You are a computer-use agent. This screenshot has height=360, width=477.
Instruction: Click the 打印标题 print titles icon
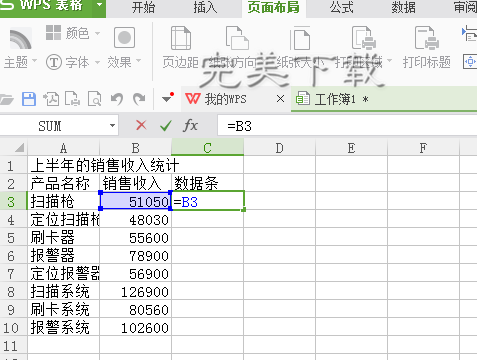click(x=427, y=38)
